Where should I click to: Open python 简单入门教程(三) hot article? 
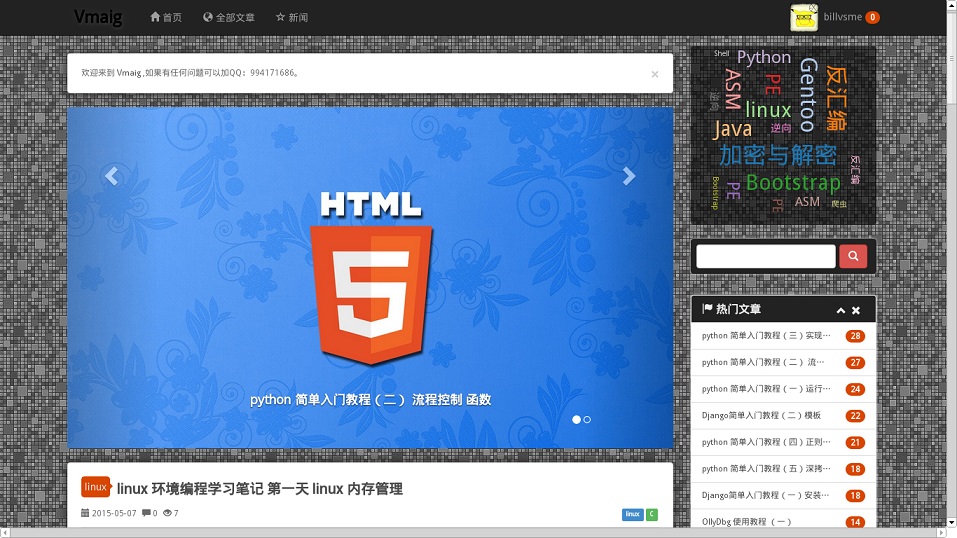(766, 336)
